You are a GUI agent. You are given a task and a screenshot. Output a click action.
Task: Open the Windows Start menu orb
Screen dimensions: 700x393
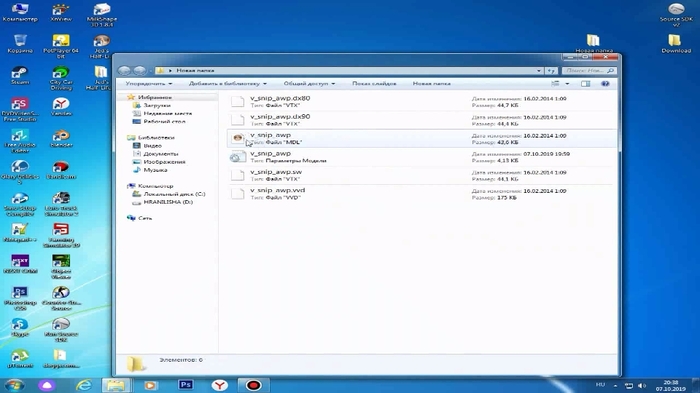(x=14, y=385)
